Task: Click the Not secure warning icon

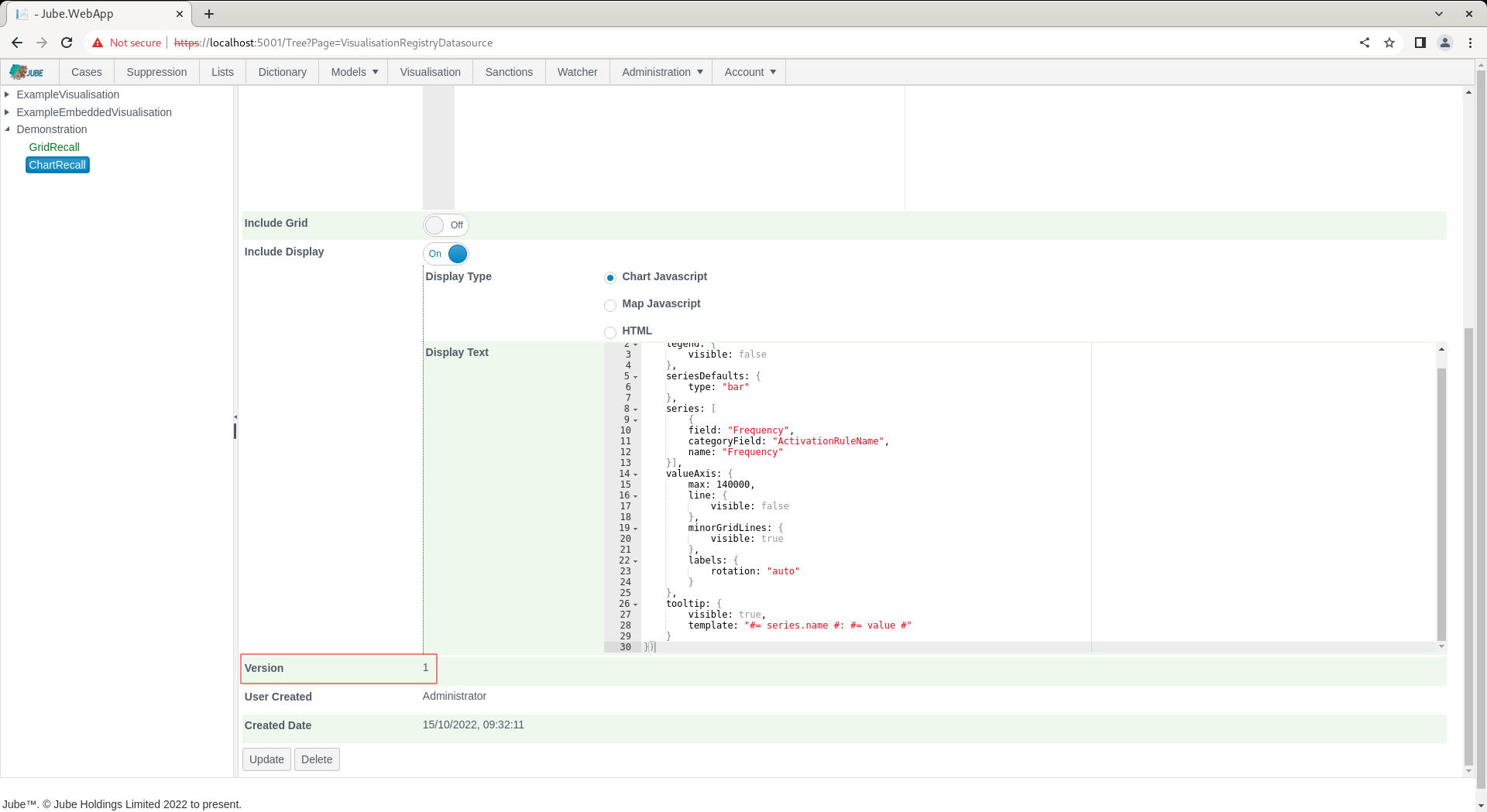Action: (98, 43)
